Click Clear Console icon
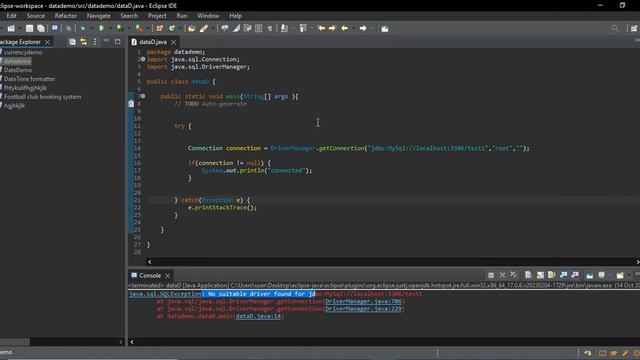The width and height of the screenshot is (640, 360). tap(528, 275)
